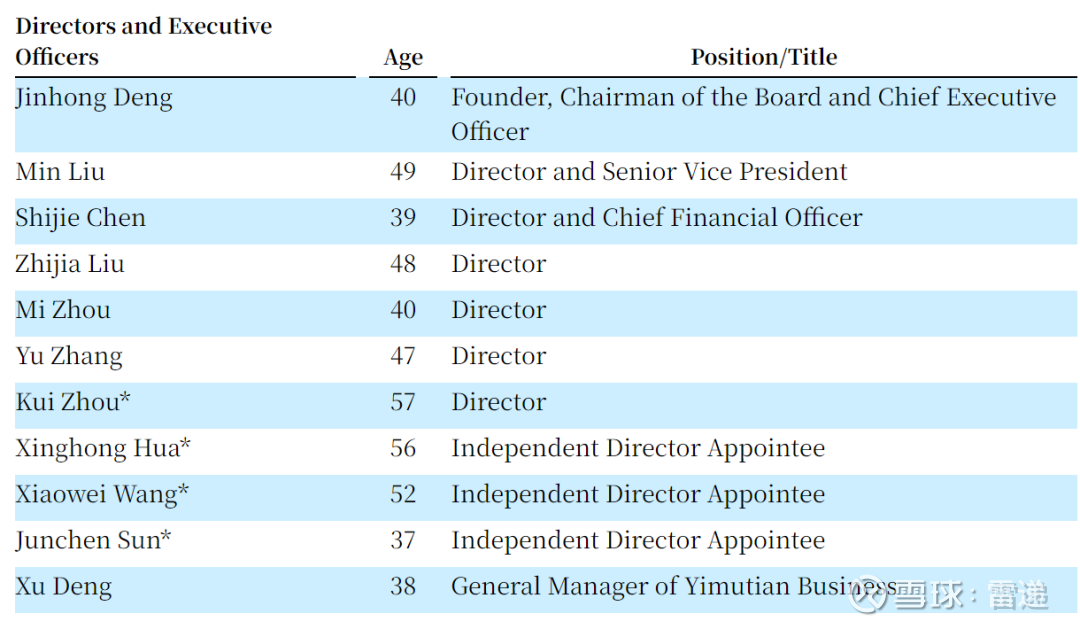Select the name Jinhong Deng
This screenshot has width=1080, height=629.
click(x=94, y=98)
